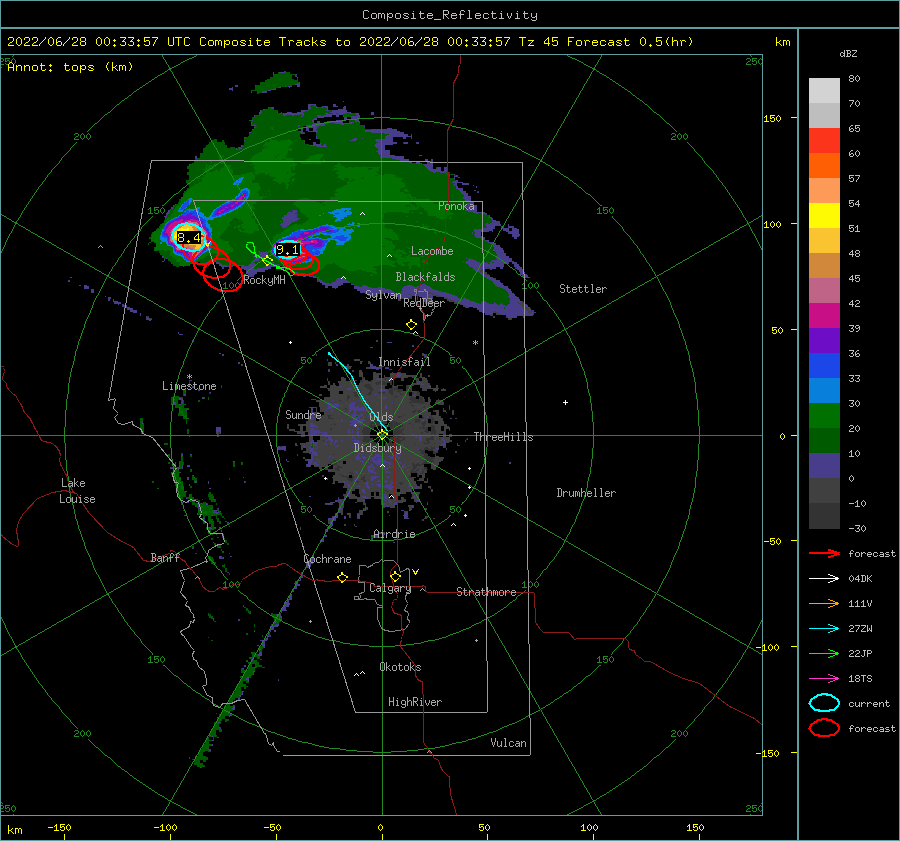This screenshot has height=841, width=900.
Task: Select the yellow diamond marker above Calgary
Action: point(395,576)
